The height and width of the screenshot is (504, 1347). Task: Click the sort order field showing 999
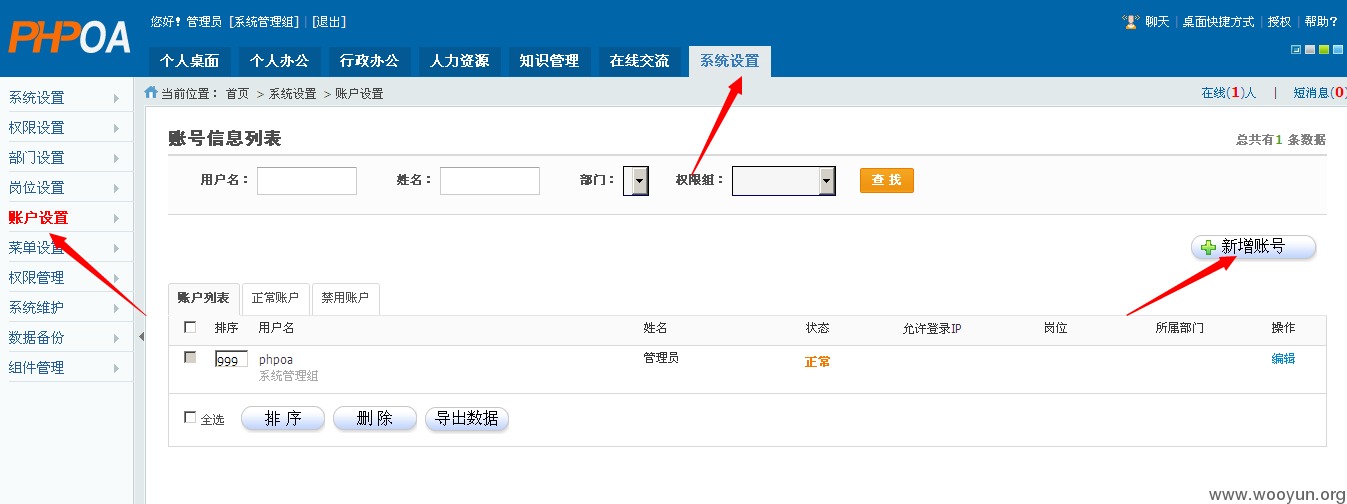(231, 359)
